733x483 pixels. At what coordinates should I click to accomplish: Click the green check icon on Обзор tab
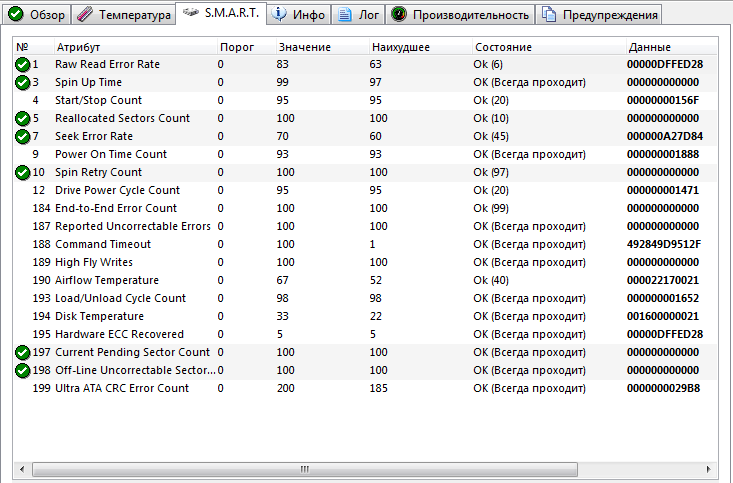(x=16, y=14)
